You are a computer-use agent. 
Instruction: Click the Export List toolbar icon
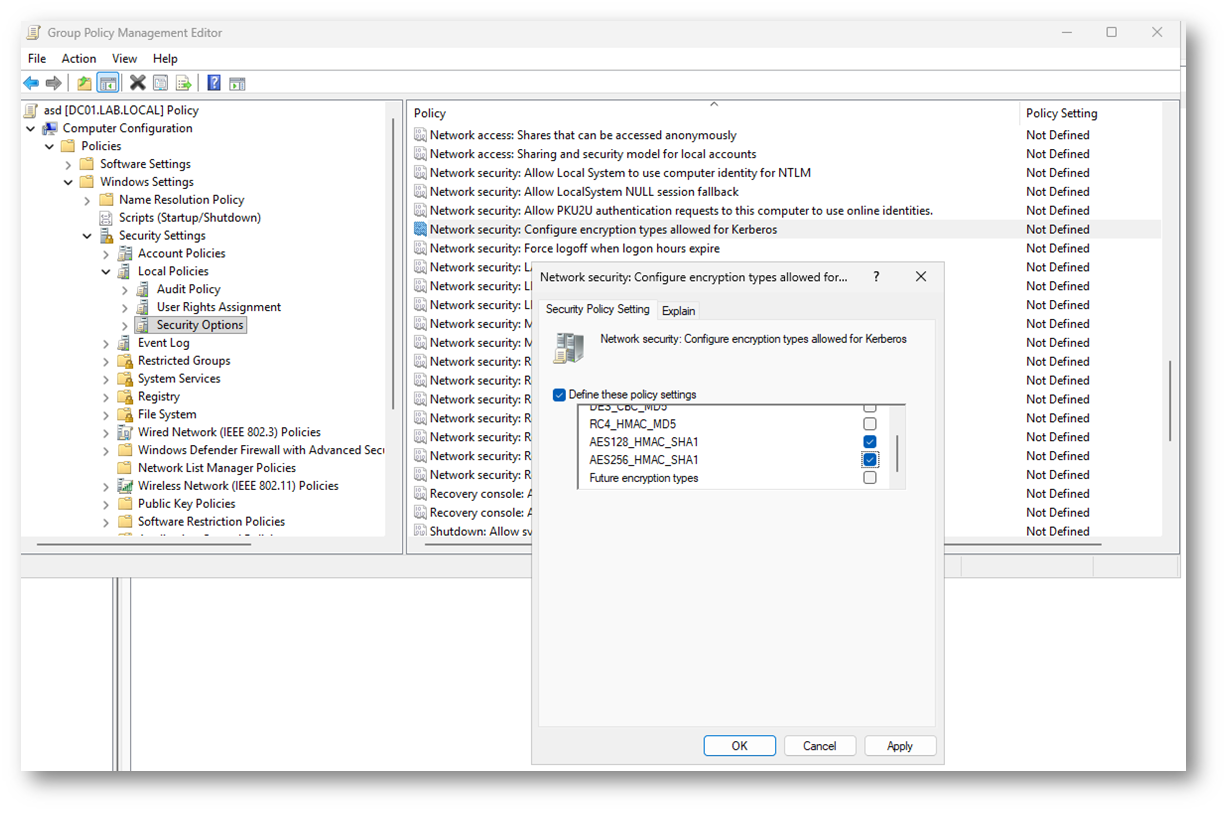pos(184,83)
